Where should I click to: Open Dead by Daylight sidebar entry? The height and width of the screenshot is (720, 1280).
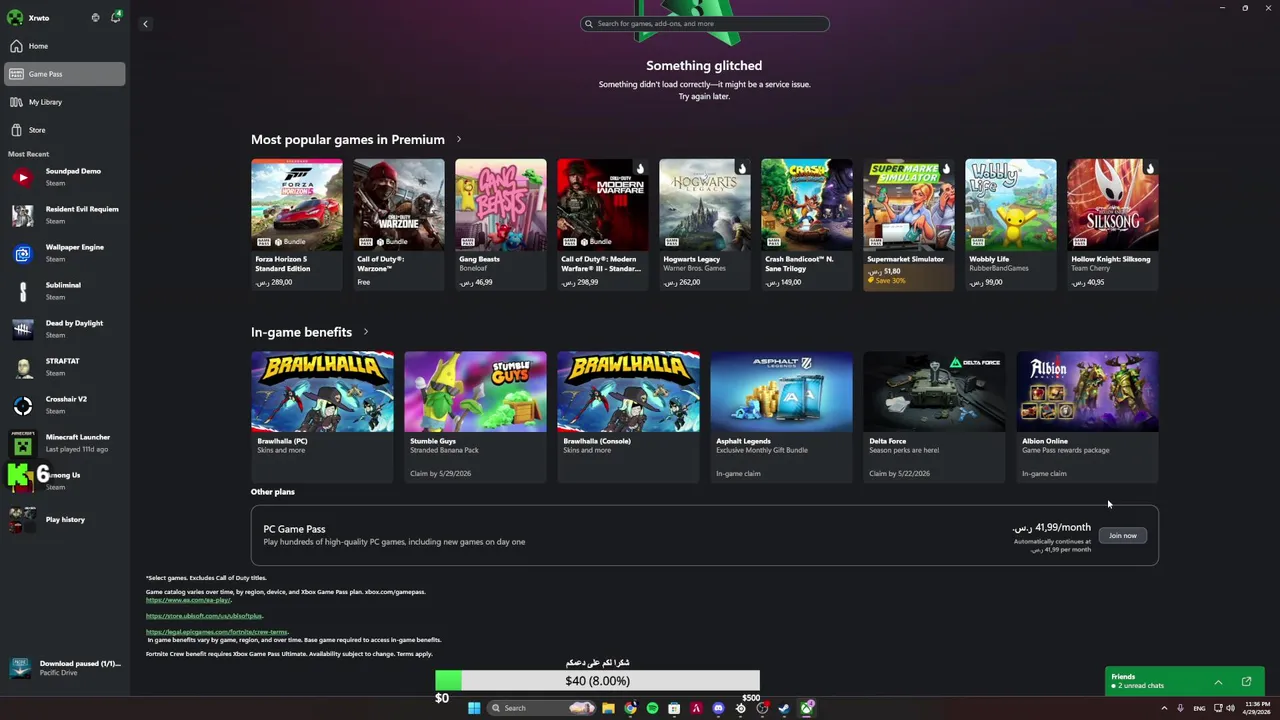tap(65, 329)
